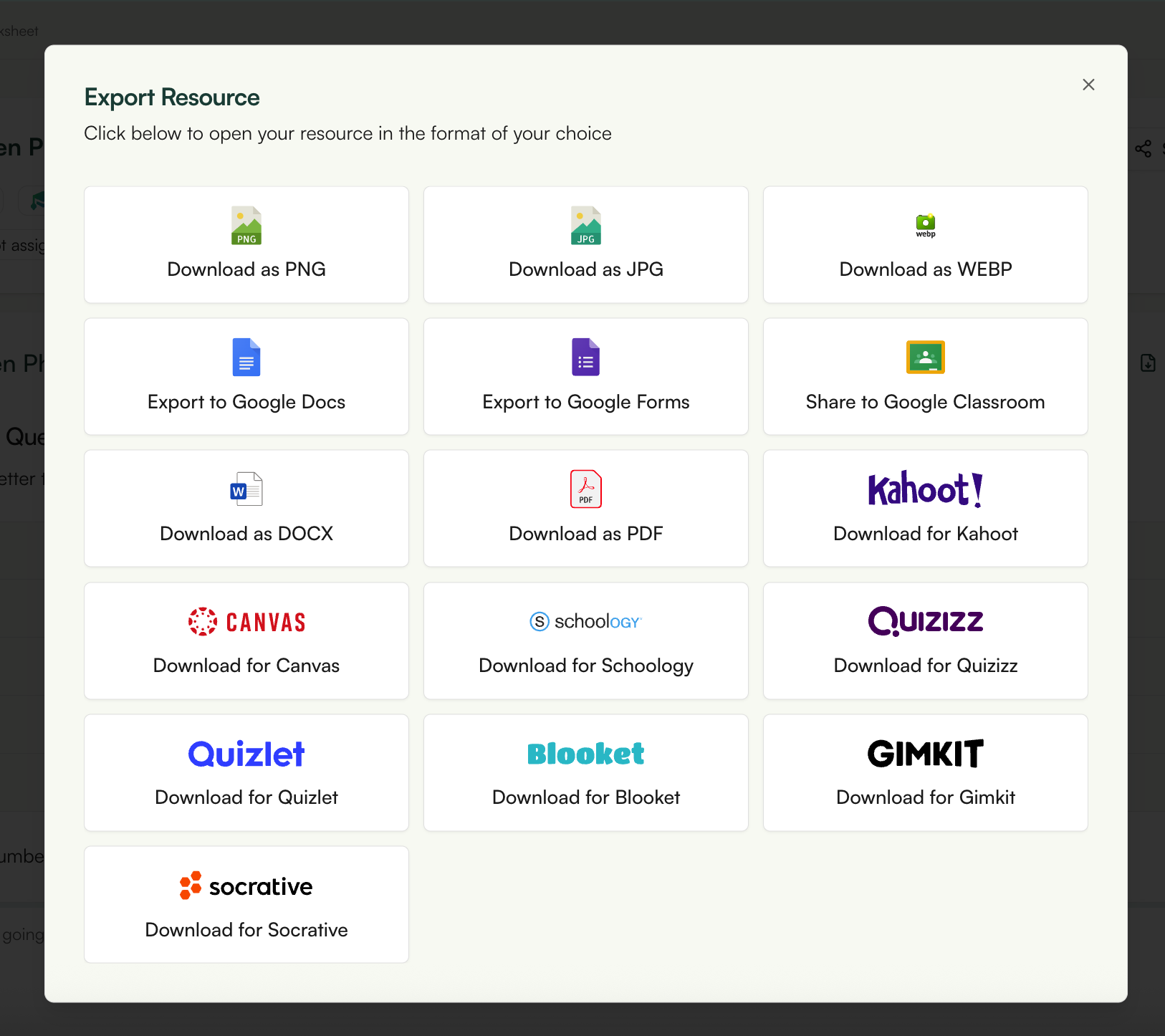
Task: Download the resource as PDF
Action: [x=585, y=508]
